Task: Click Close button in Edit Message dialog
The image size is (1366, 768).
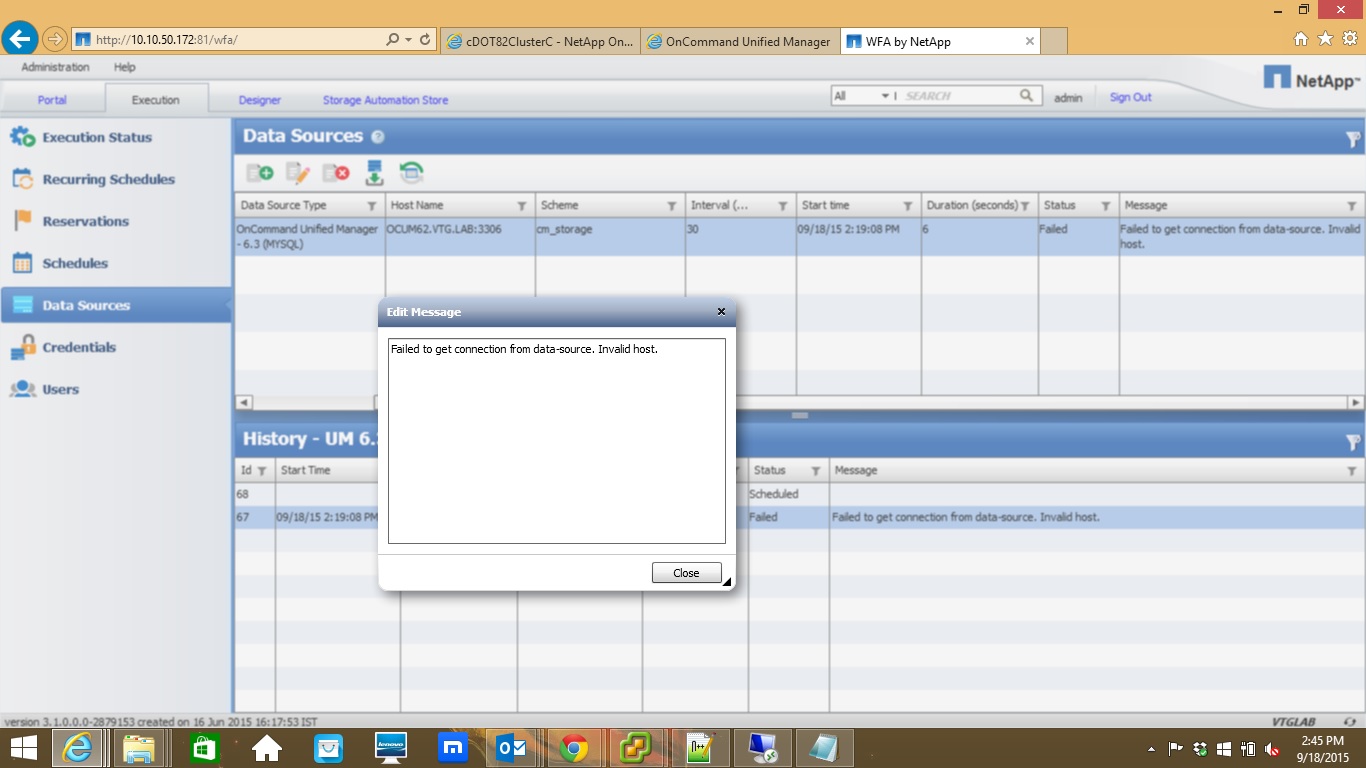Action: (x=686, y=573)
